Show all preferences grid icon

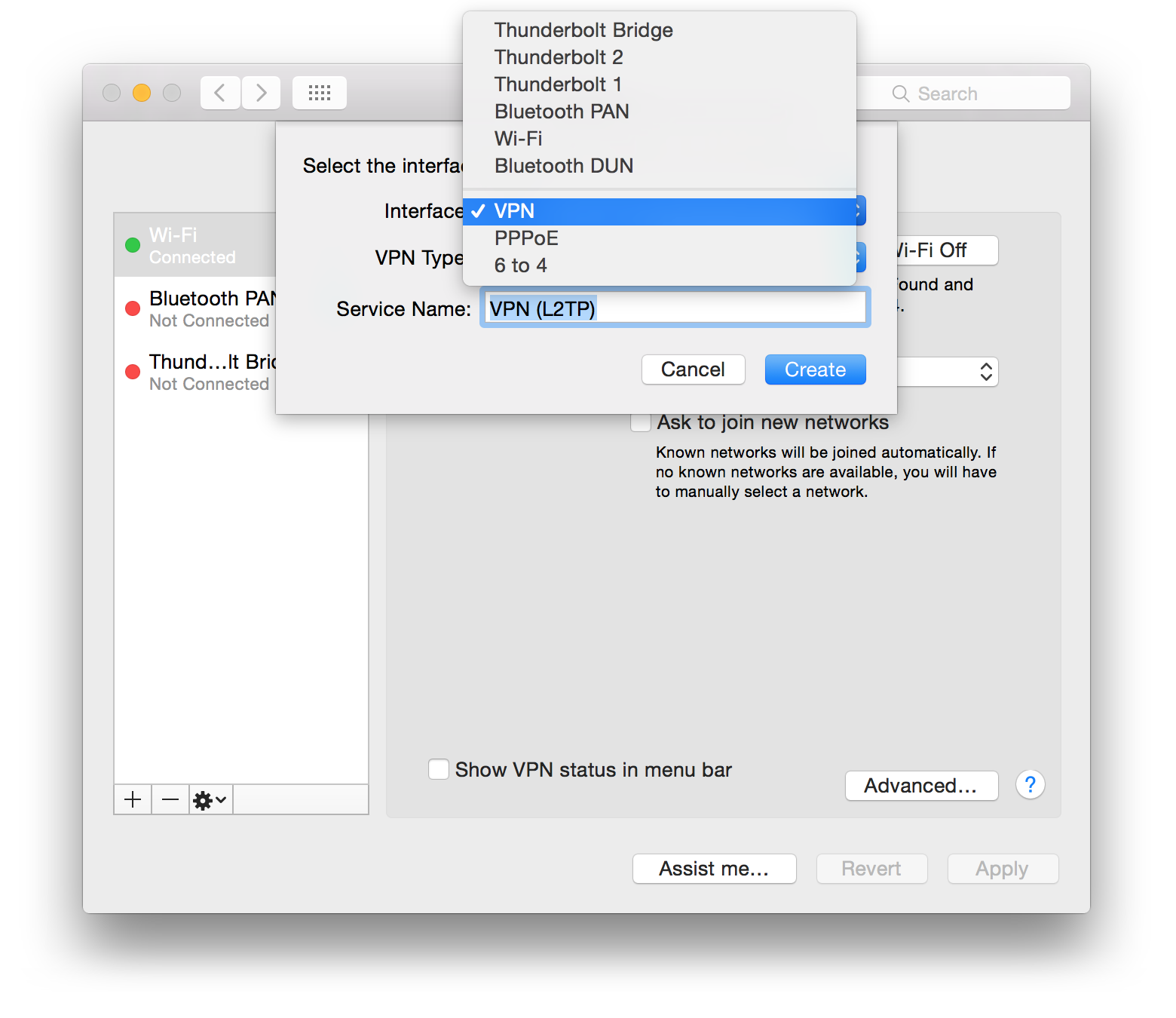point(320,93)
